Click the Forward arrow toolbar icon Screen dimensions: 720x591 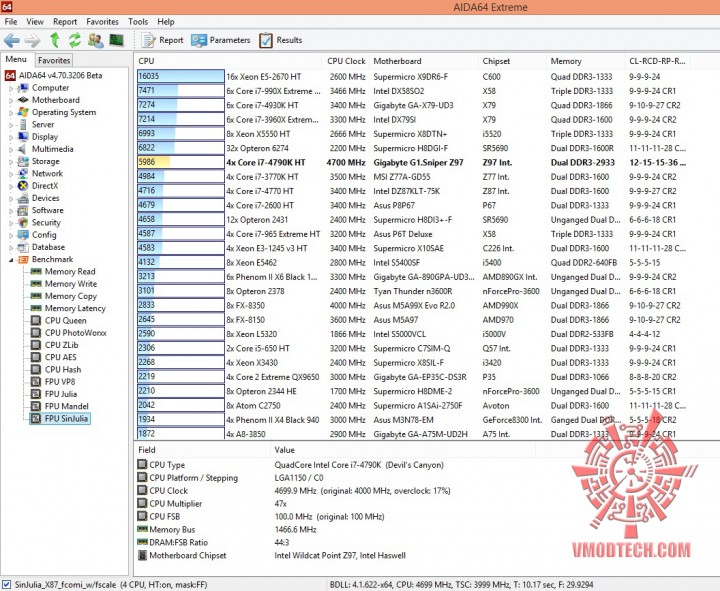click(32, 40)
